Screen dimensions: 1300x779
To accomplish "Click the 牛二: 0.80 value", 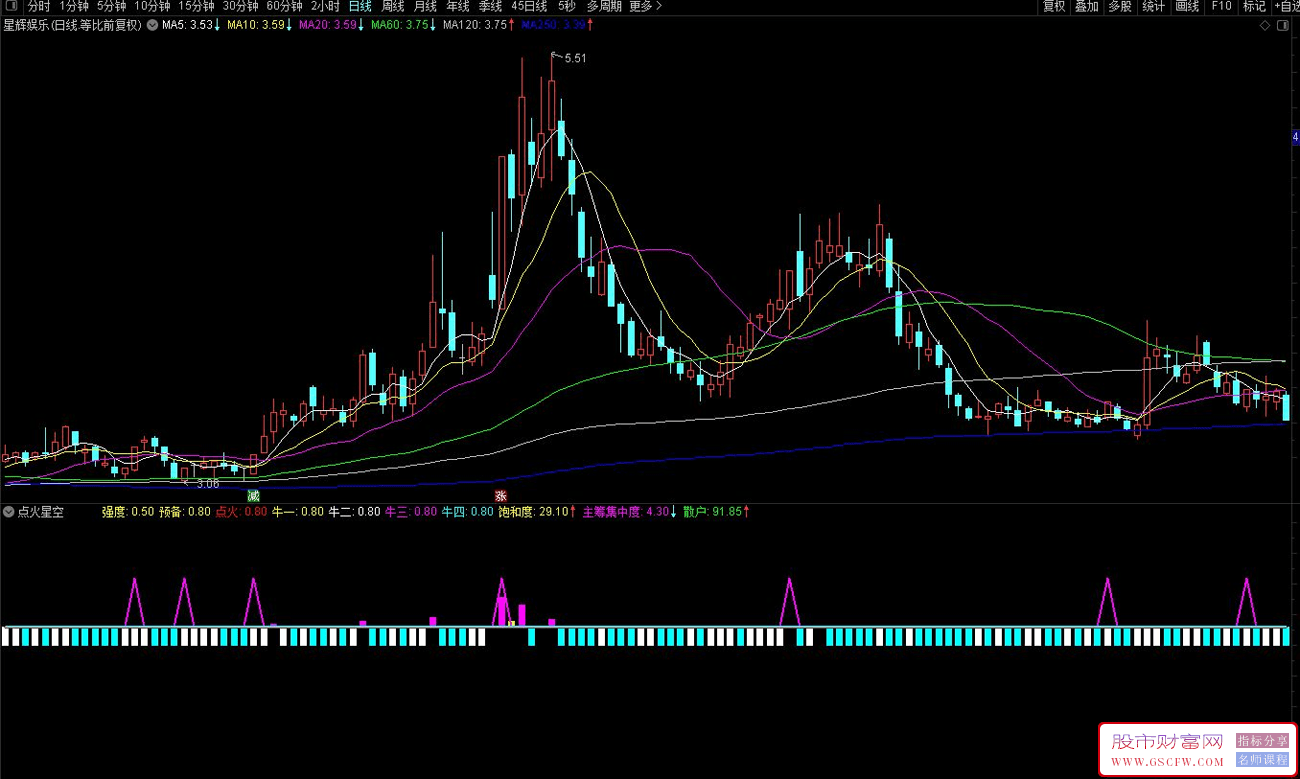I will click(355, 512).
